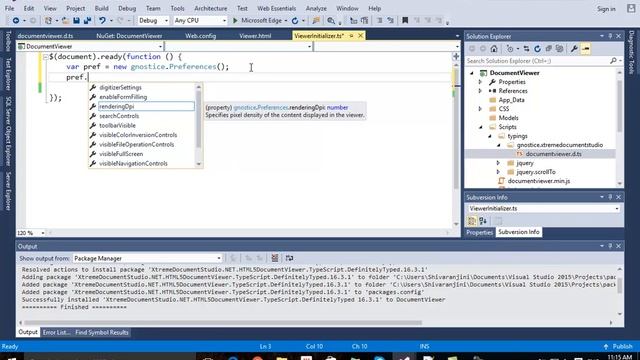Image resolution: width=640 pixels, height=360 pixels.
Task: Toggle Show All Files in Solution Explorer
Action: pos(560,49)
